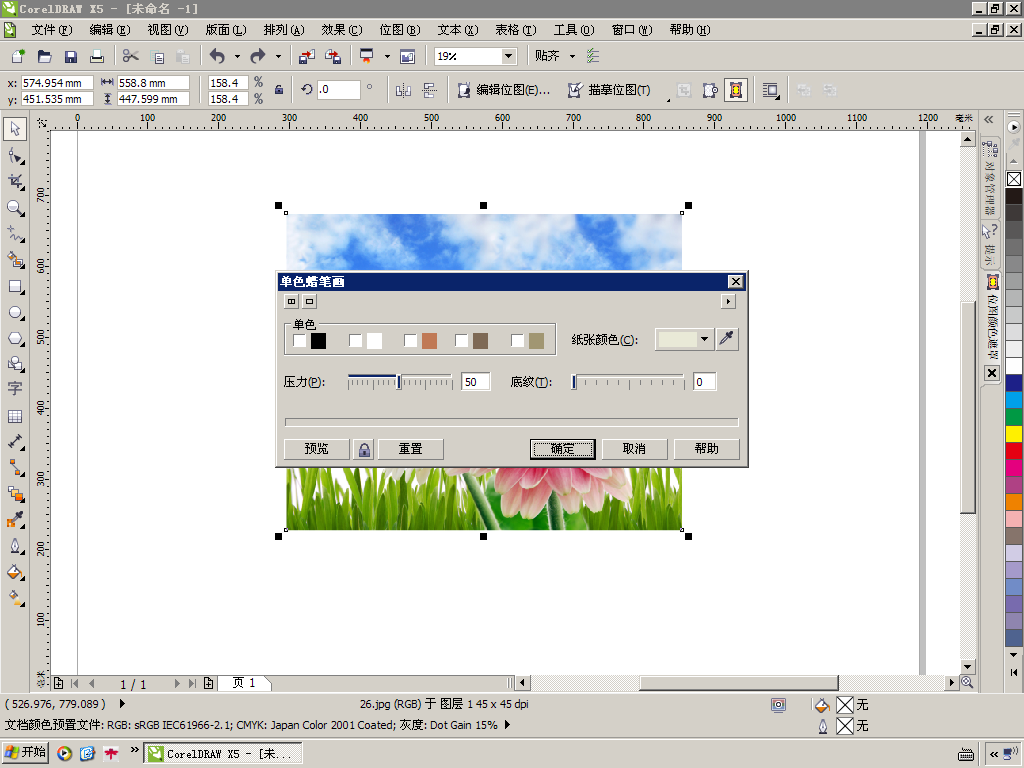Screen dimensions: 1024x768
Task: Expand the redo history arrow
Action: pyautogui.click(x=278, y=56)
